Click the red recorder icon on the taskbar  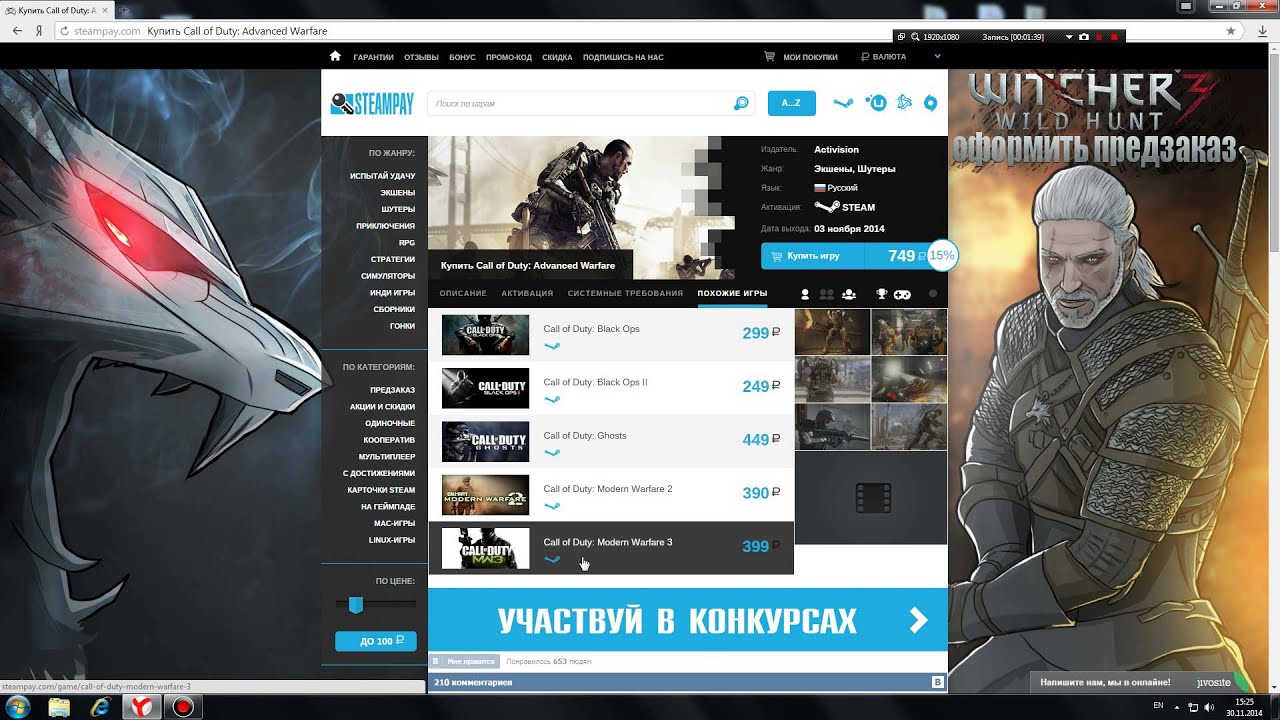[x=182, y=707]
